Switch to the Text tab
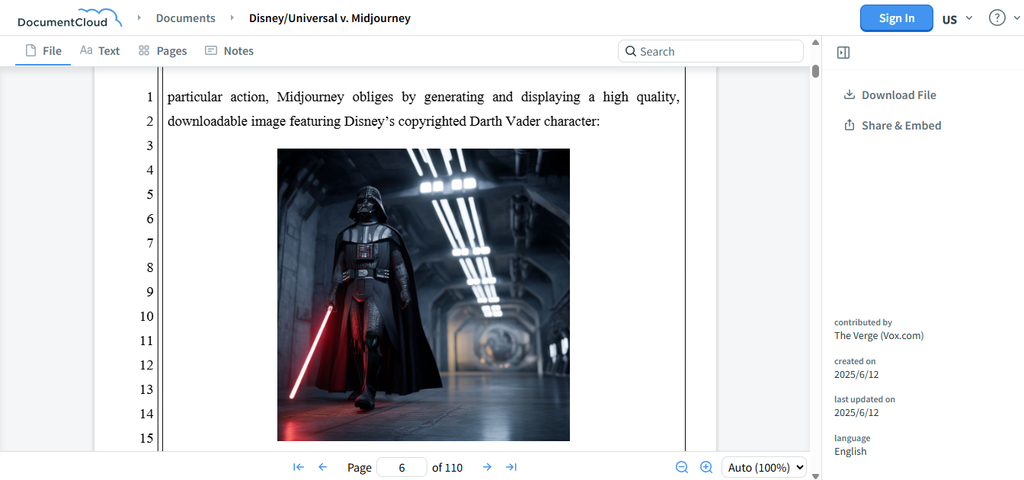This screenshot has height=480, width=1024. click(x=100, y=51)
